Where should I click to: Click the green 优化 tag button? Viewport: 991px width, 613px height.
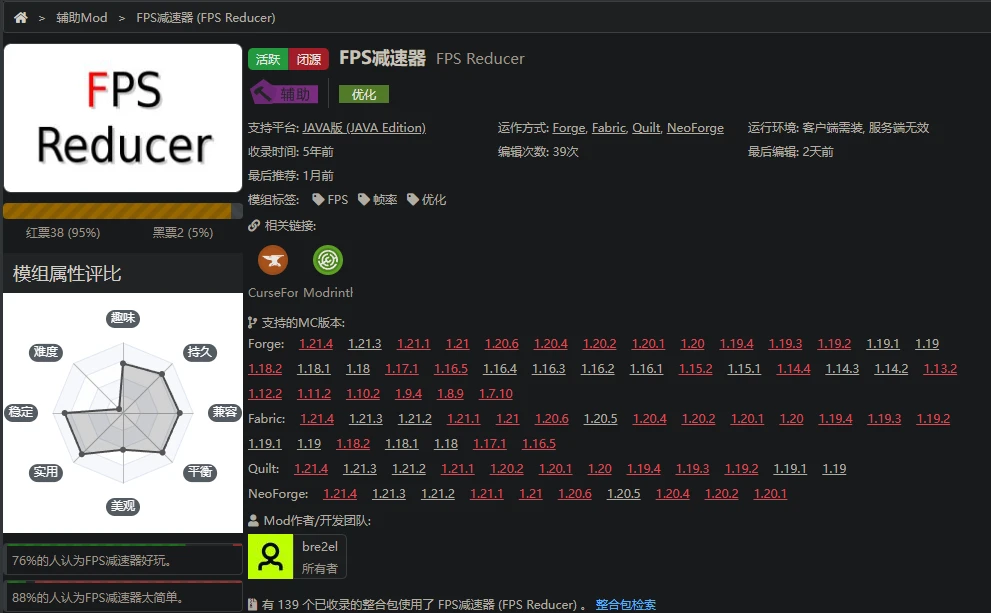tap(363, 93)
